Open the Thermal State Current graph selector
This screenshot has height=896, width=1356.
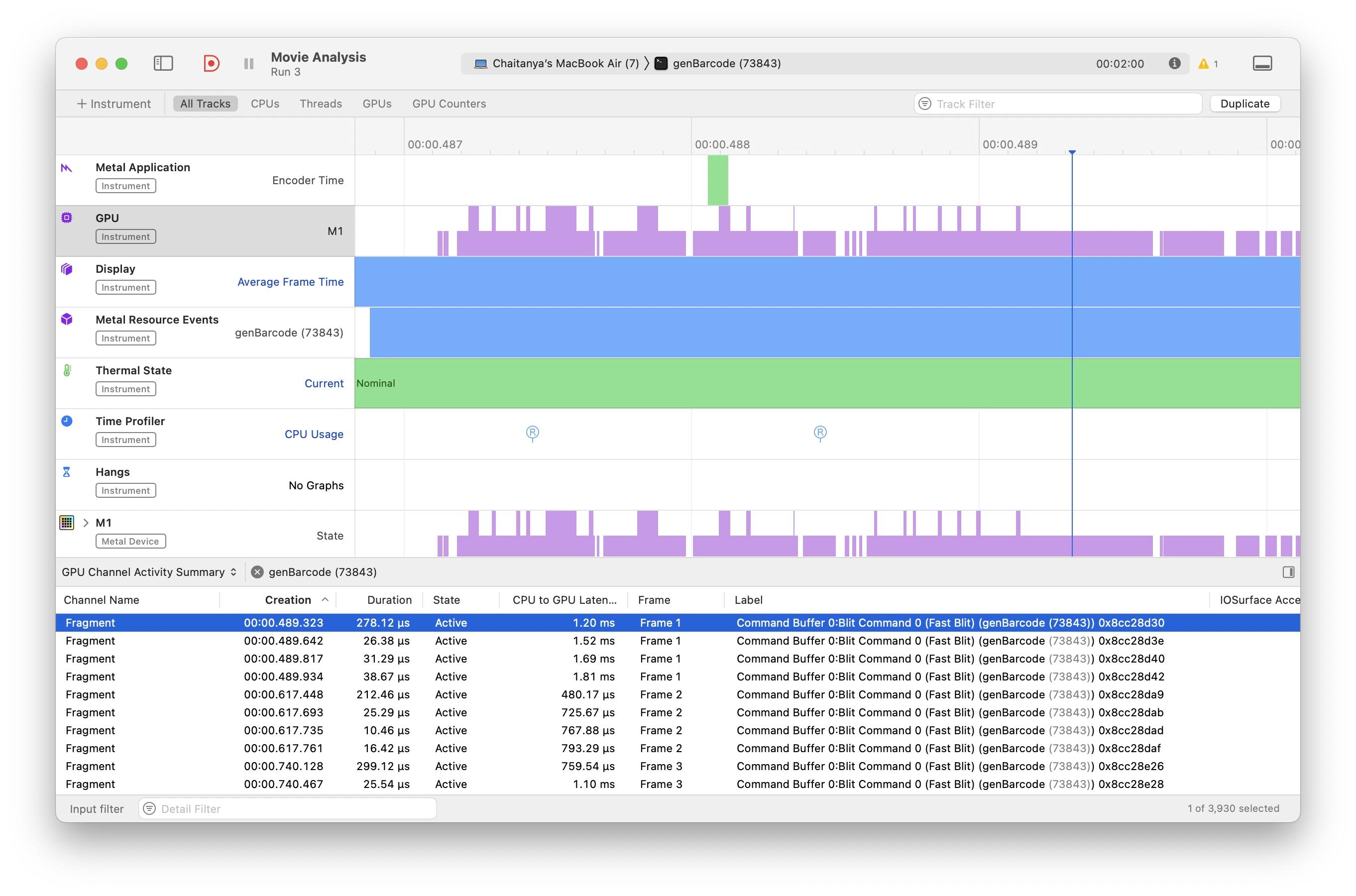324,383
